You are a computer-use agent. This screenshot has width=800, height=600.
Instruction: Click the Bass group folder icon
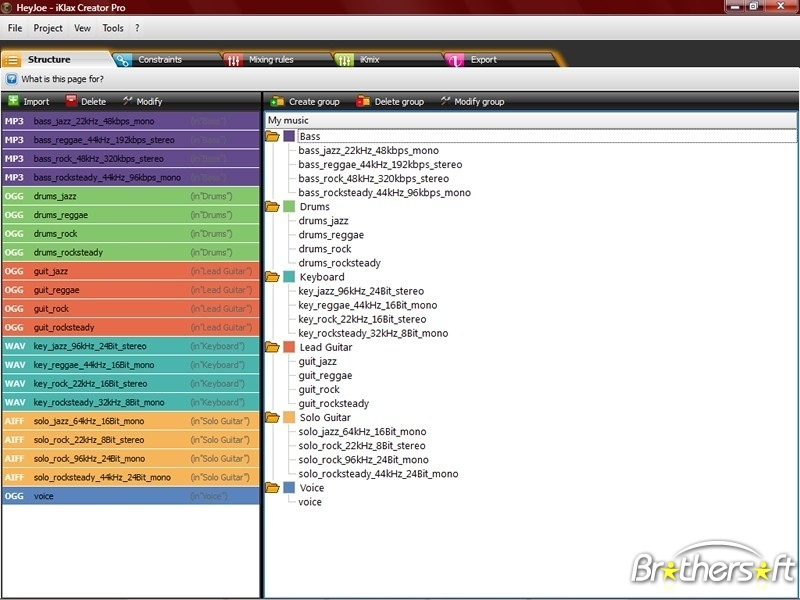[272, 136]
